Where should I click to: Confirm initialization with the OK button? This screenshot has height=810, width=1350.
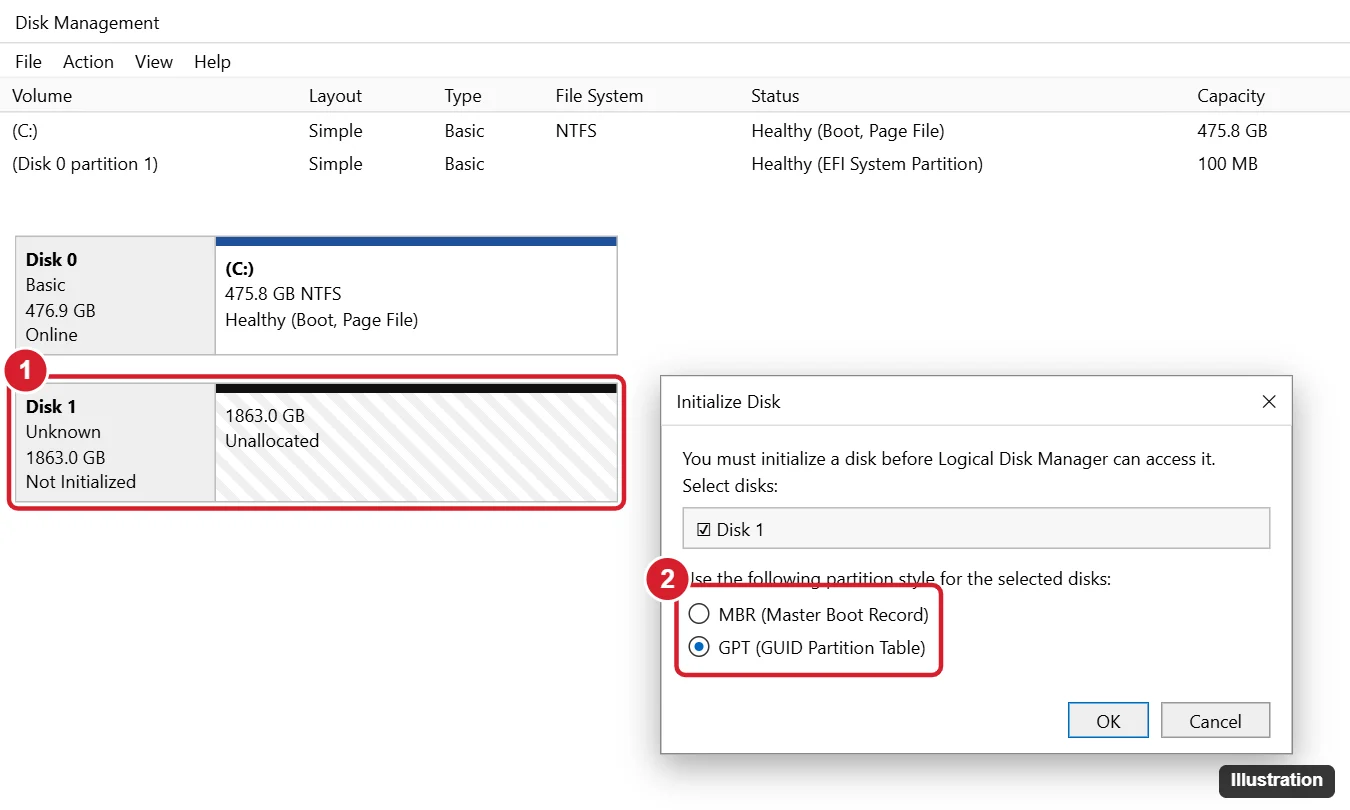pyautogui.click(x=1108, y=721)
